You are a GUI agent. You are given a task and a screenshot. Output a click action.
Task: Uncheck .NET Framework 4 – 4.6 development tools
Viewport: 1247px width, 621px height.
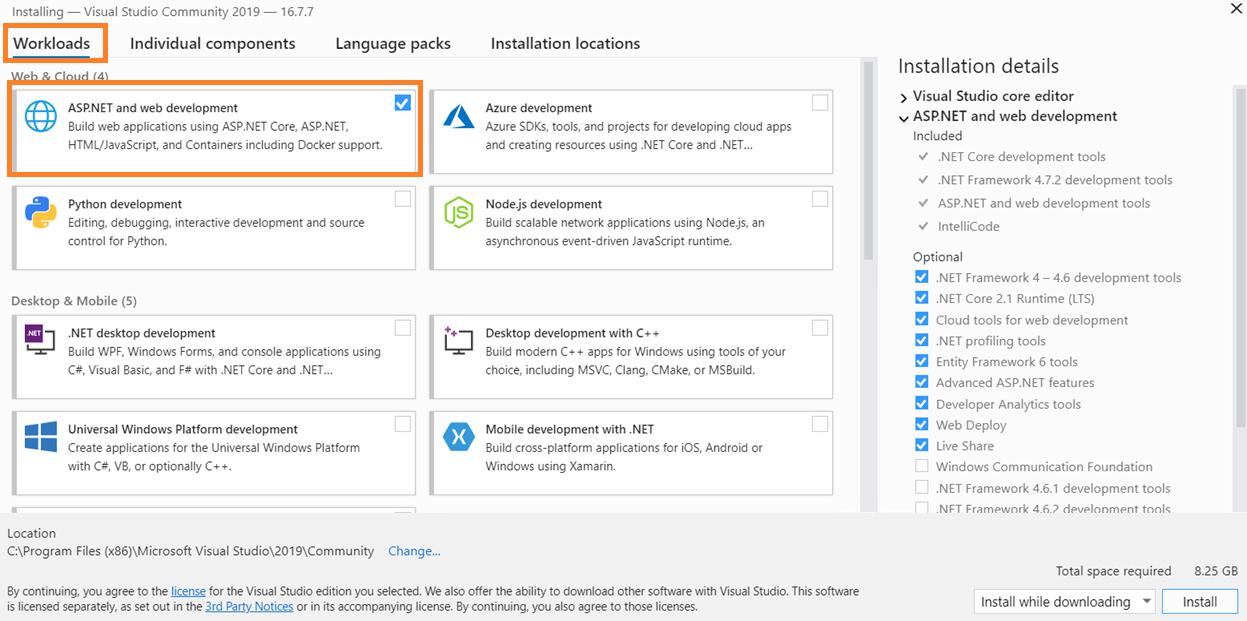click(x=921, y=277)
